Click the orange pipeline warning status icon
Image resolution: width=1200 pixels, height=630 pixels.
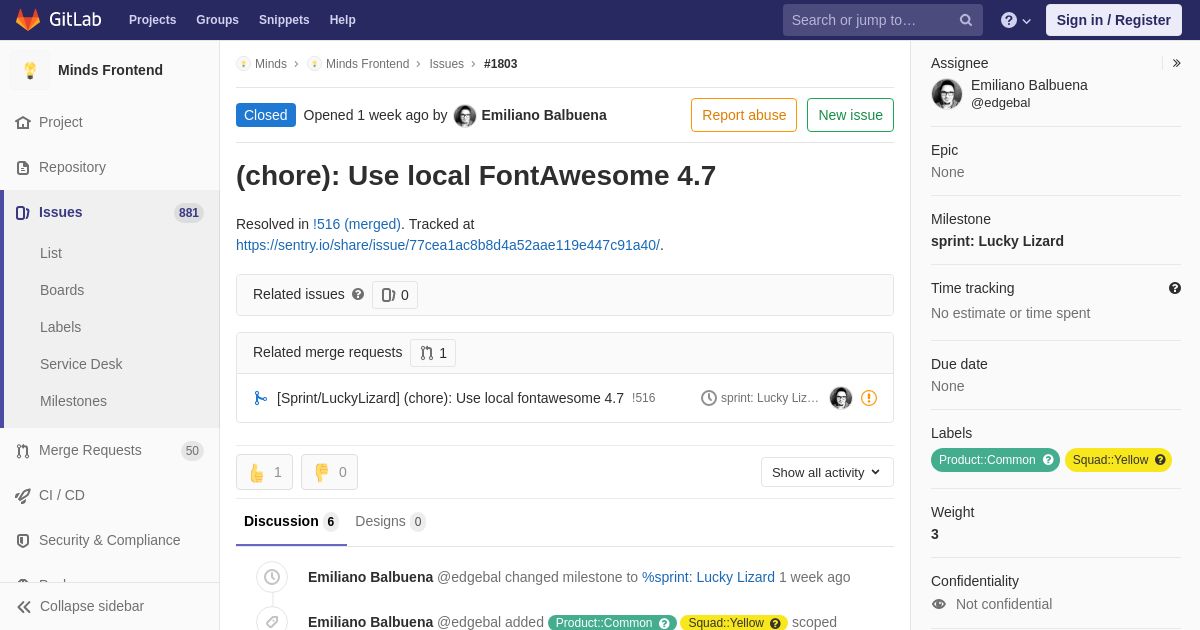[x=869, y=398]
